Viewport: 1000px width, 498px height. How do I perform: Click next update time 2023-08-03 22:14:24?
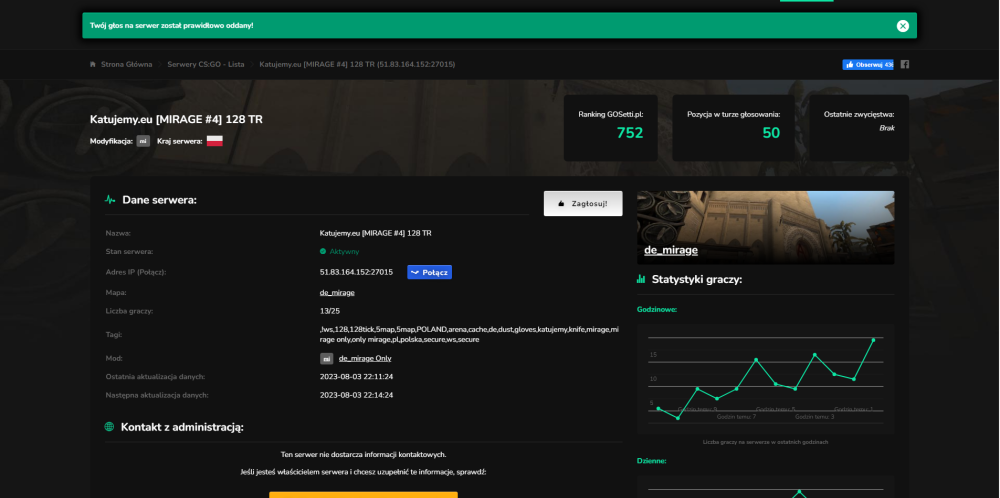(356, 395)
